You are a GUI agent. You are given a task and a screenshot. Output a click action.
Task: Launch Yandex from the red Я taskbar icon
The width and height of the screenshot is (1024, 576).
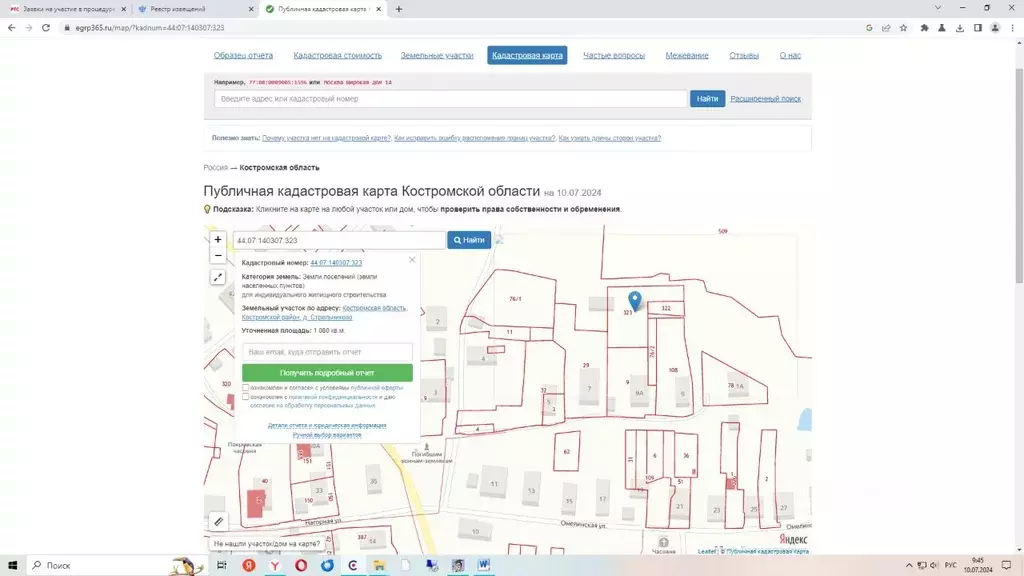pos(249,565)
